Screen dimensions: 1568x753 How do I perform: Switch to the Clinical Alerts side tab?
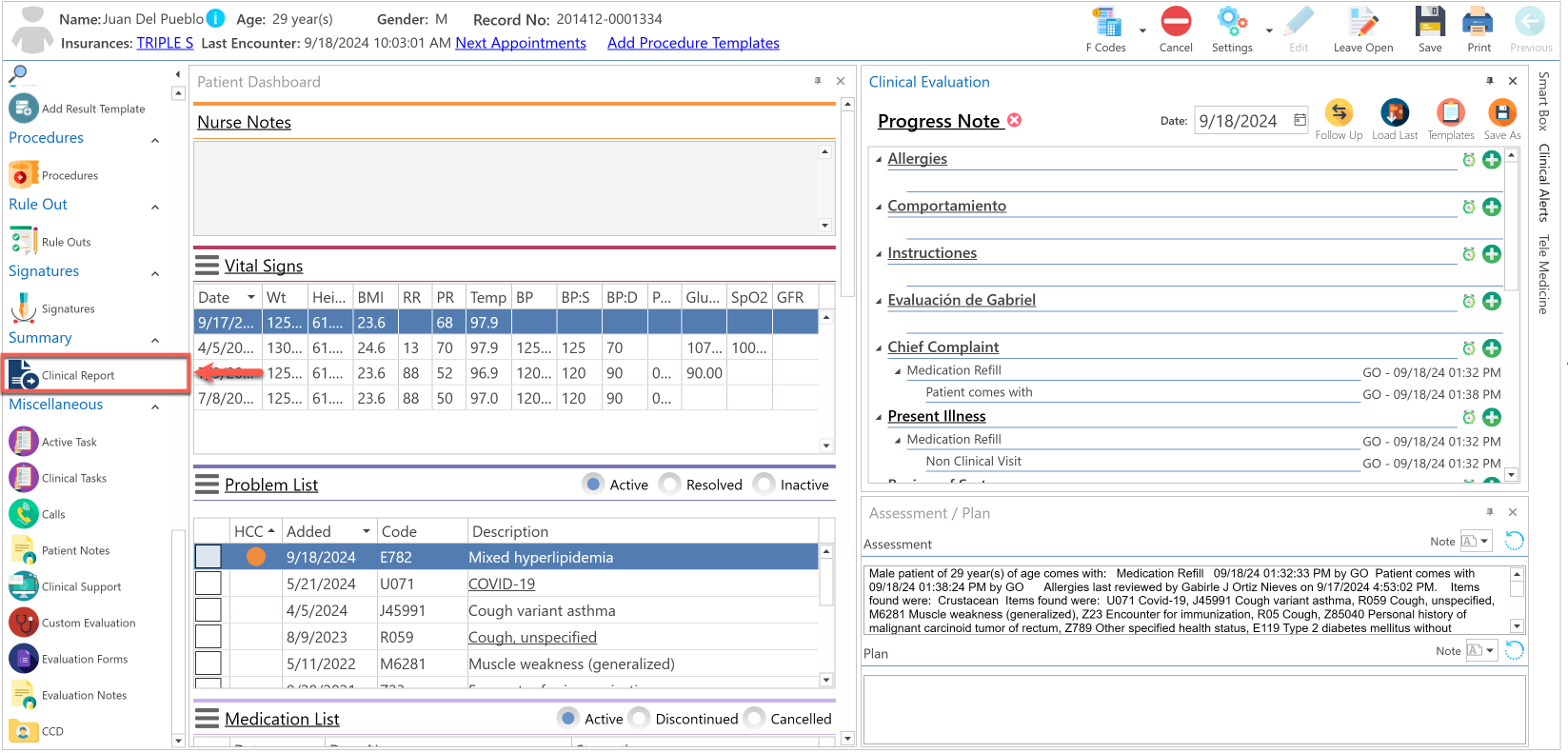tap(1544, 182)
